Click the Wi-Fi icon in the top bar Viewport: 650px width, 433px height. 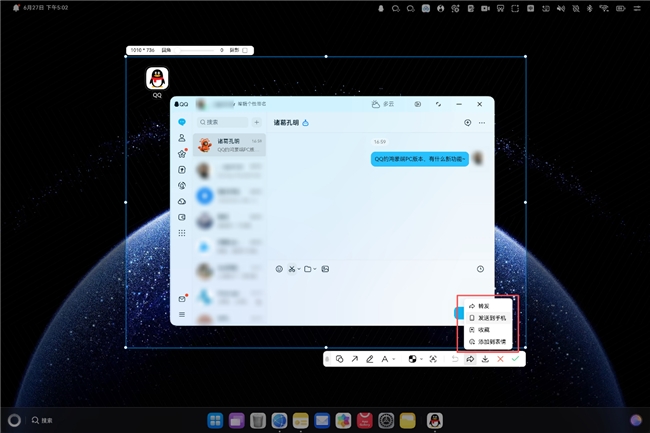[x=604, y=8]
